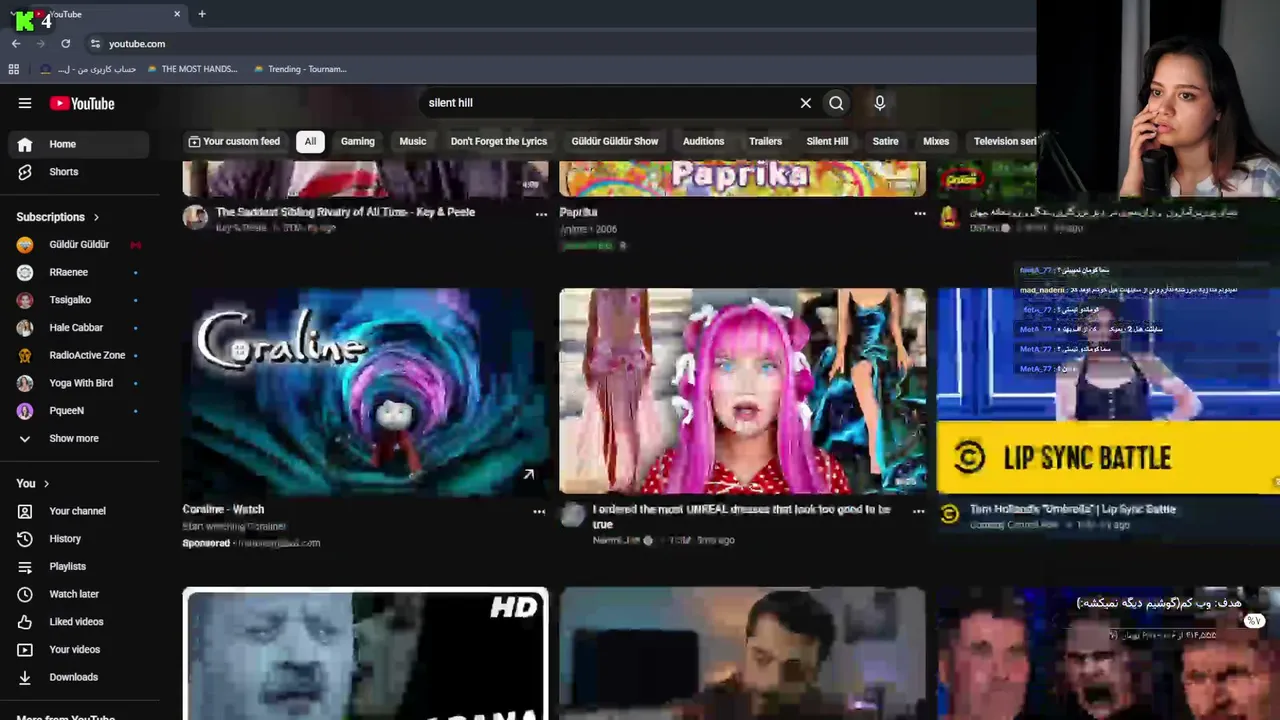Open watch History in sidebar

80,539
